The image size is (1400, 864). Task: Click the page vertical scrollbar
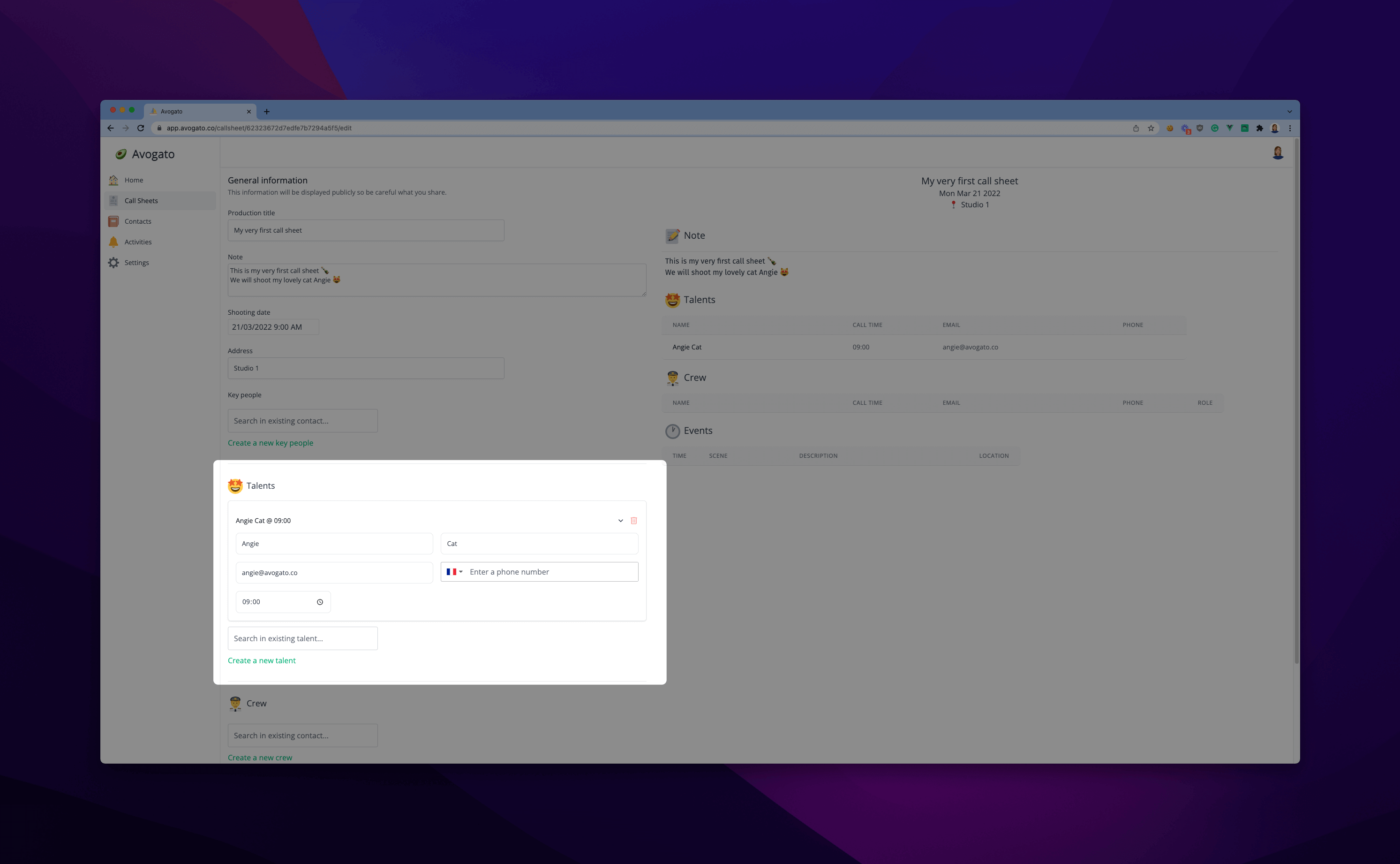point(1296,400)
